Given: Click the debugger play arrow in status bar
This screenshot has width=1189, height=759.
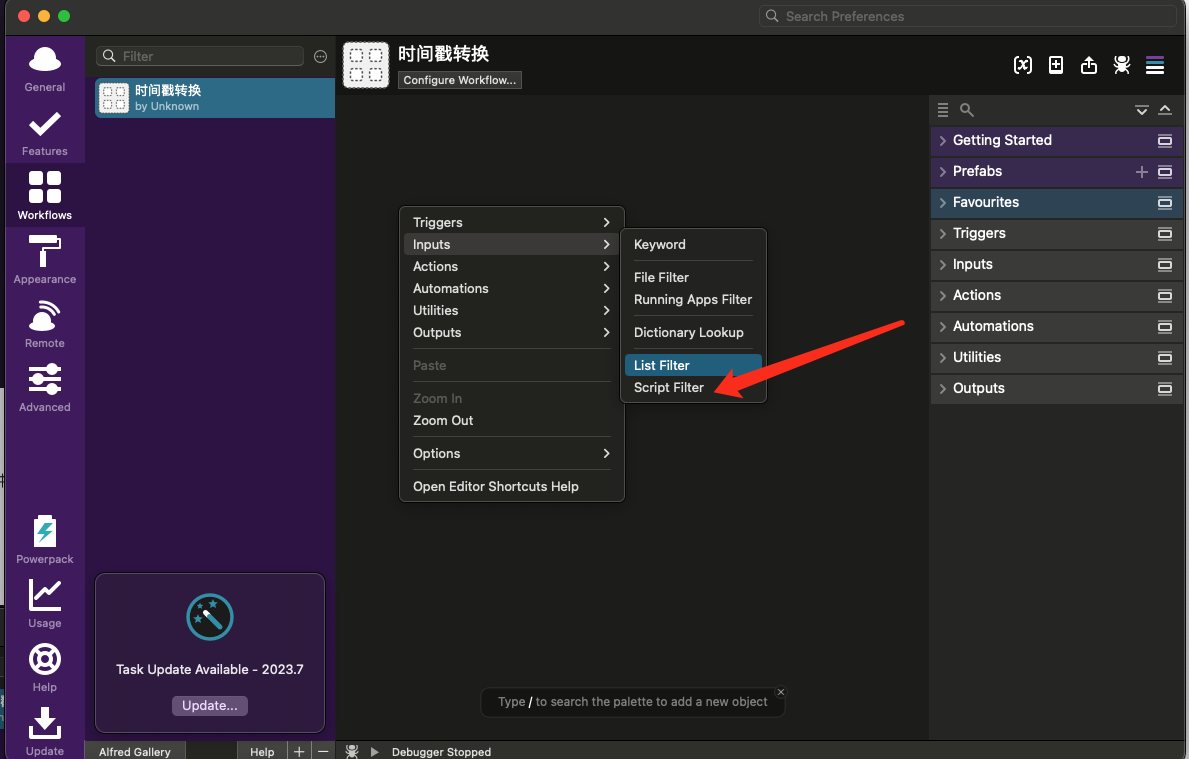Looking at the screenshot, I should coord(375,751).
